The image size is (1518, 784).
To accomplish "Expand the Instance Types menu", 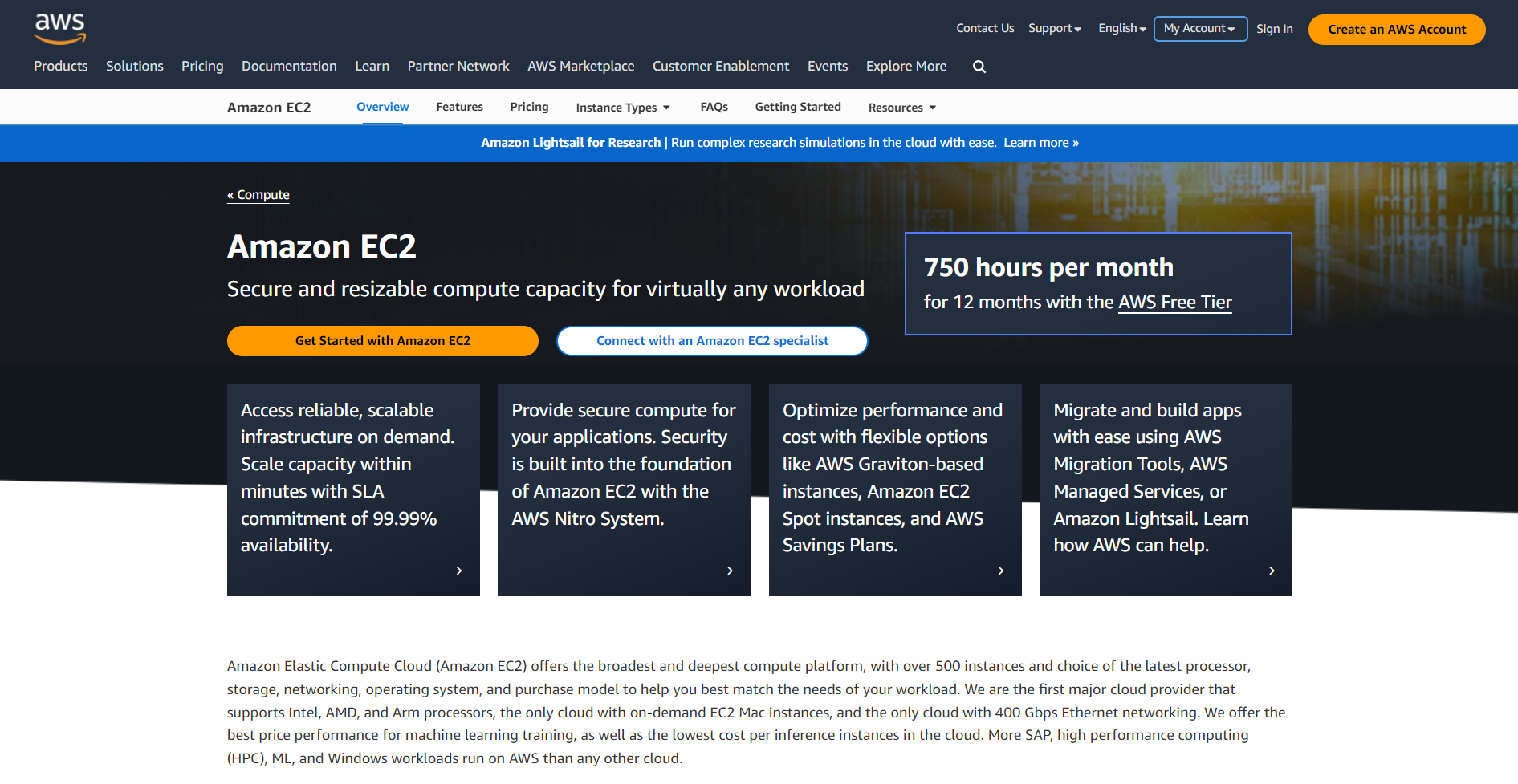I will (x=623, y=108).
